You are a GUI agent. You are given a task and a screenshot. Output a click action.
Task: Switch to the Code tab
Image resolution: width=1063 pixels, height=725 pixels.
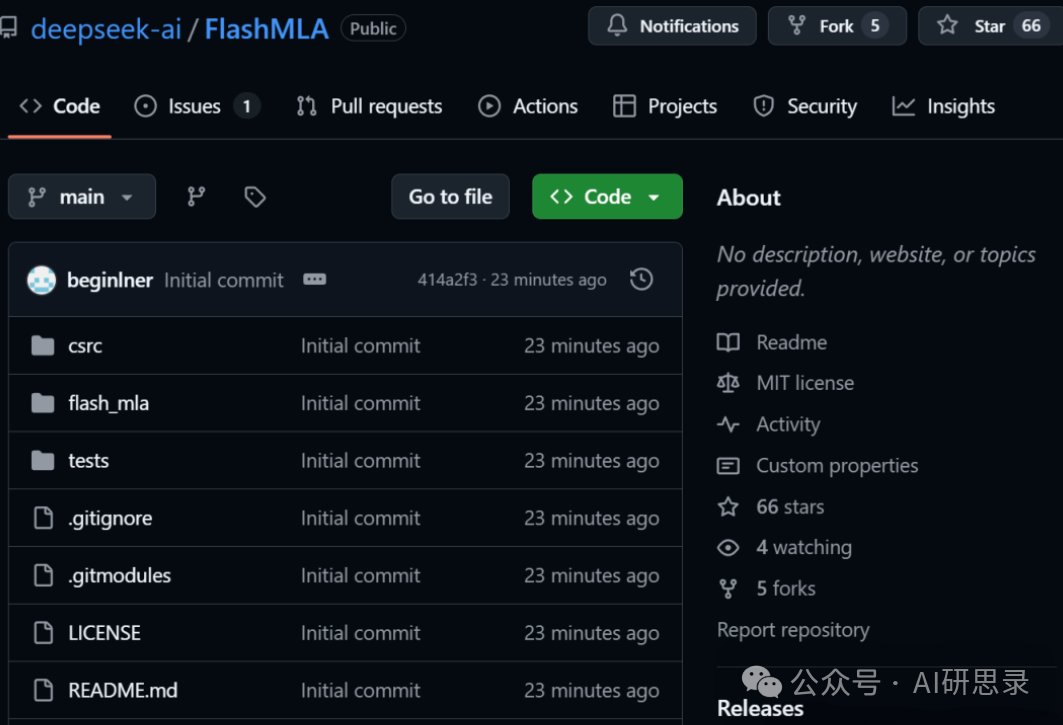coord(60,106)
